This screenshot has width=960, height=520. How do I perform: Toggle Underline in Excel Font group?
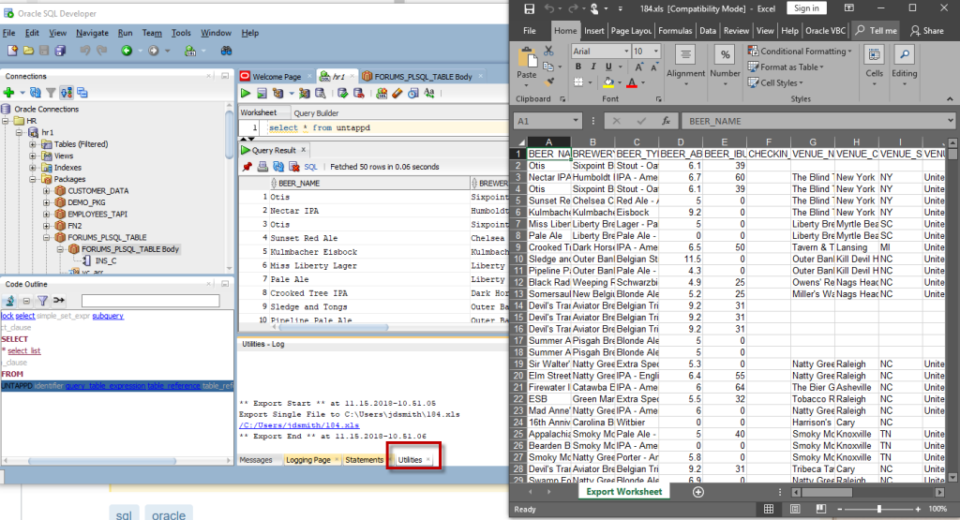(608, 67)
